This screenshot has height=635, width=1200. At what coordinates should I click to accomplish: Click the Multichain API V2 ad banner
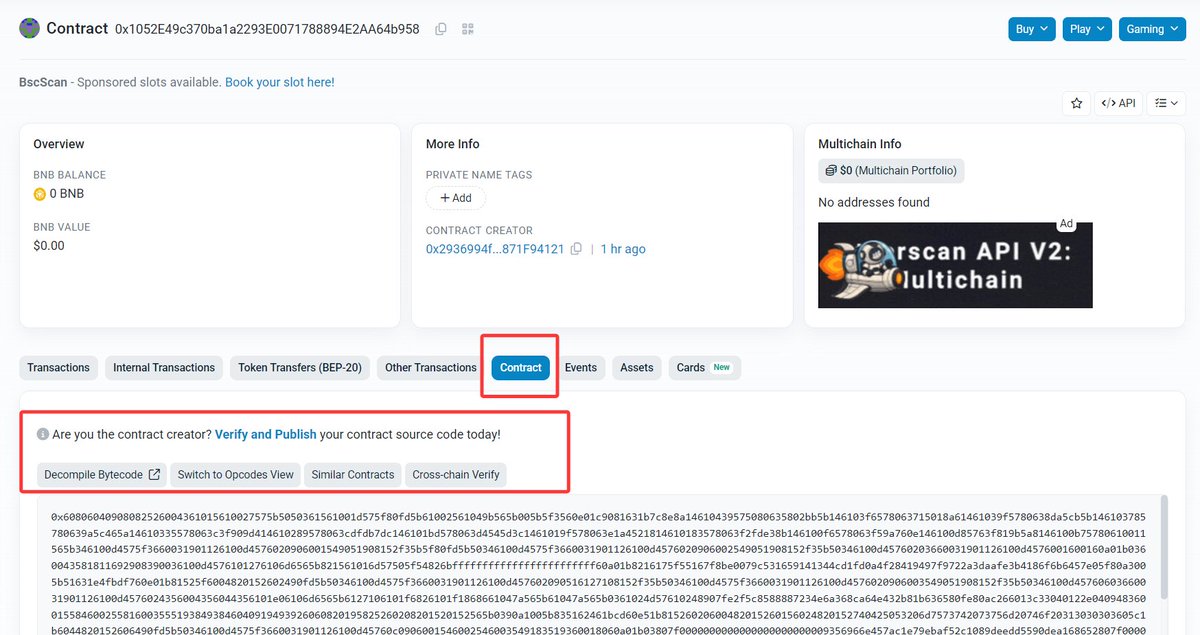click(x=955, y=265)
